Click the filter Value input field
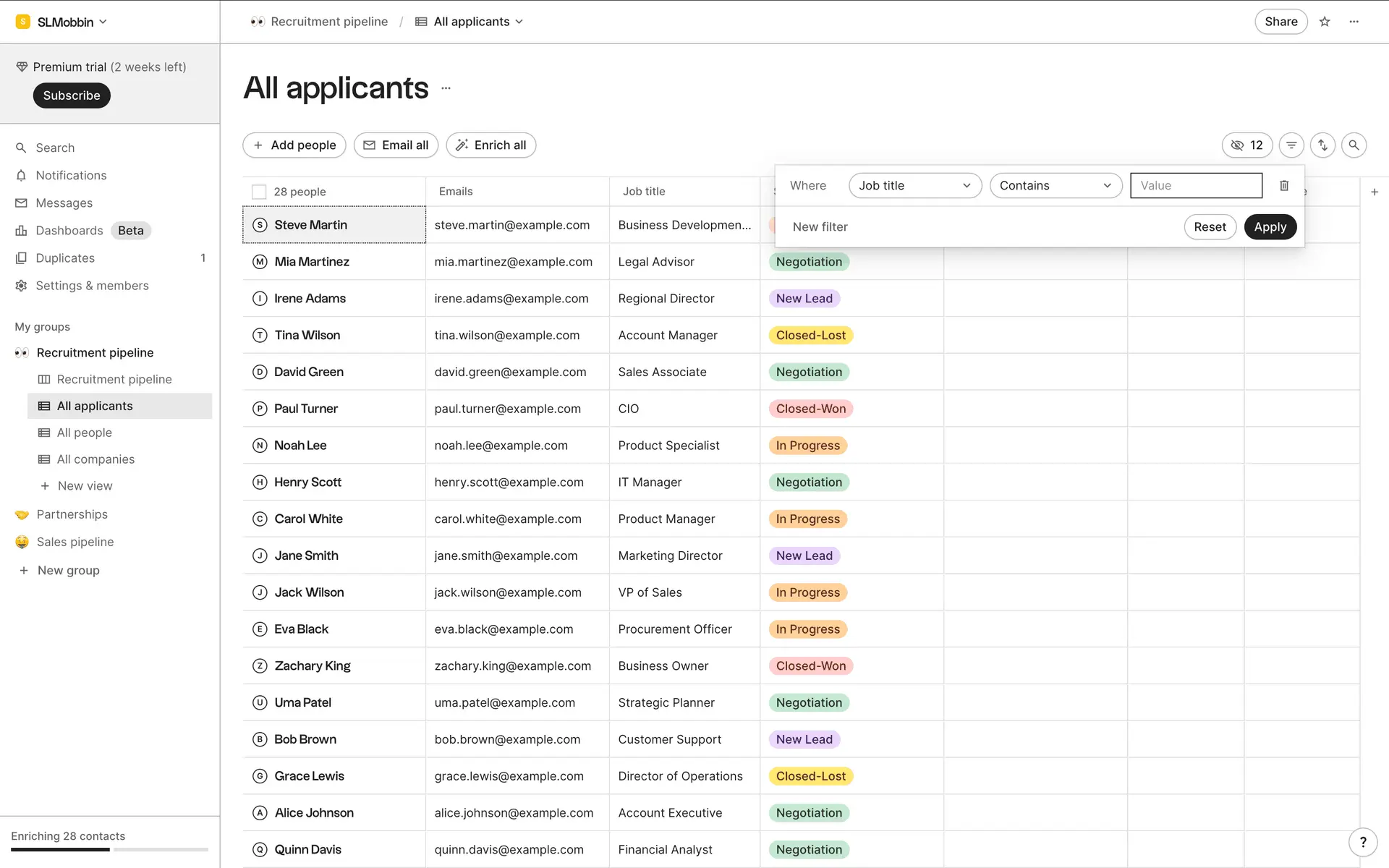The image size is (1389, 868). [1196, 186]
